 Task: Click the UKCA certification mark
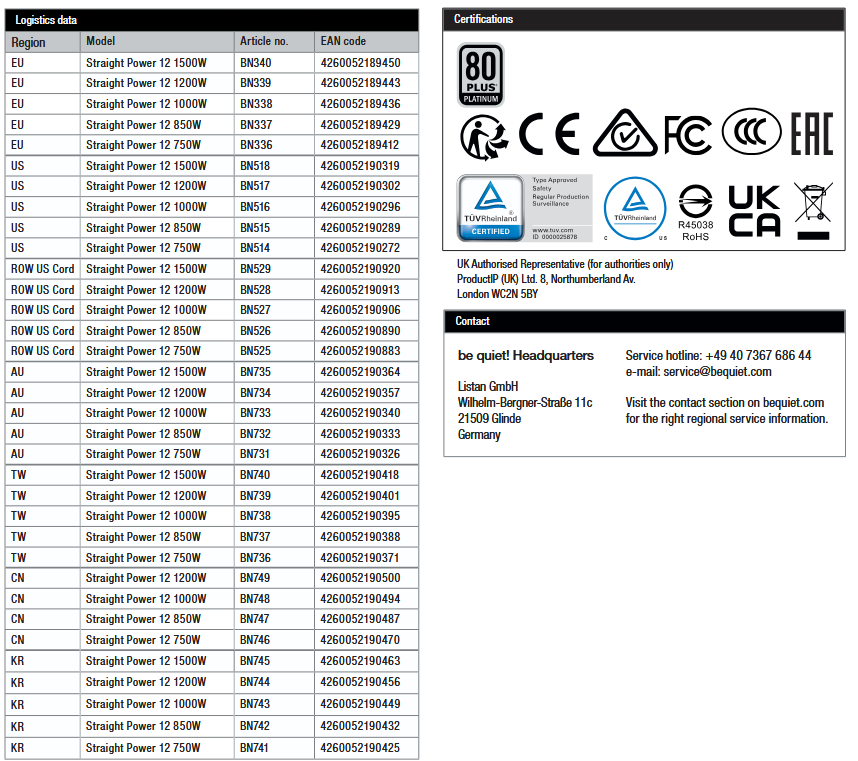[755, 211]
